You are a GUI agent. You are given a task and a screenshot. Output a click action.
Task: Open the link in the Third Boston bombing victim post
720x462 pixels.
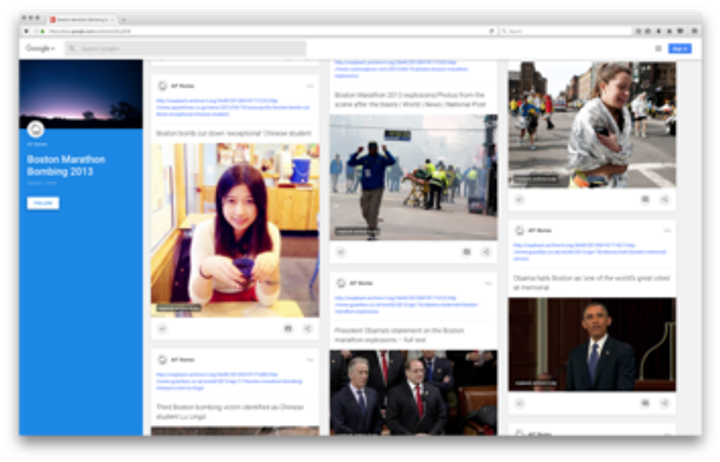(x=230, y=381)
